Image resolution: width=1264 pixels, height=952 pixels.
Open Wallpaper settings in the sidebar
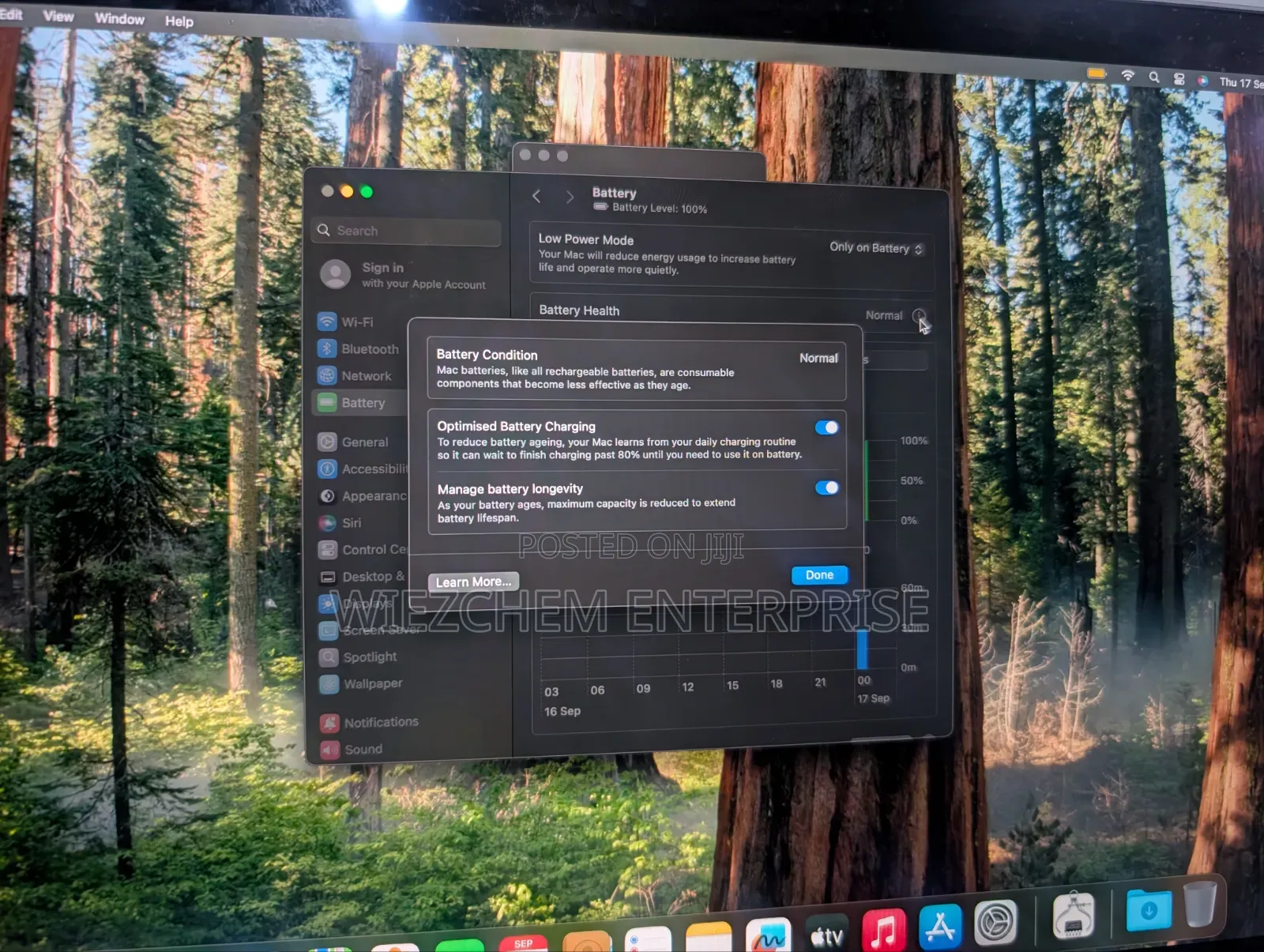[361, 683]
